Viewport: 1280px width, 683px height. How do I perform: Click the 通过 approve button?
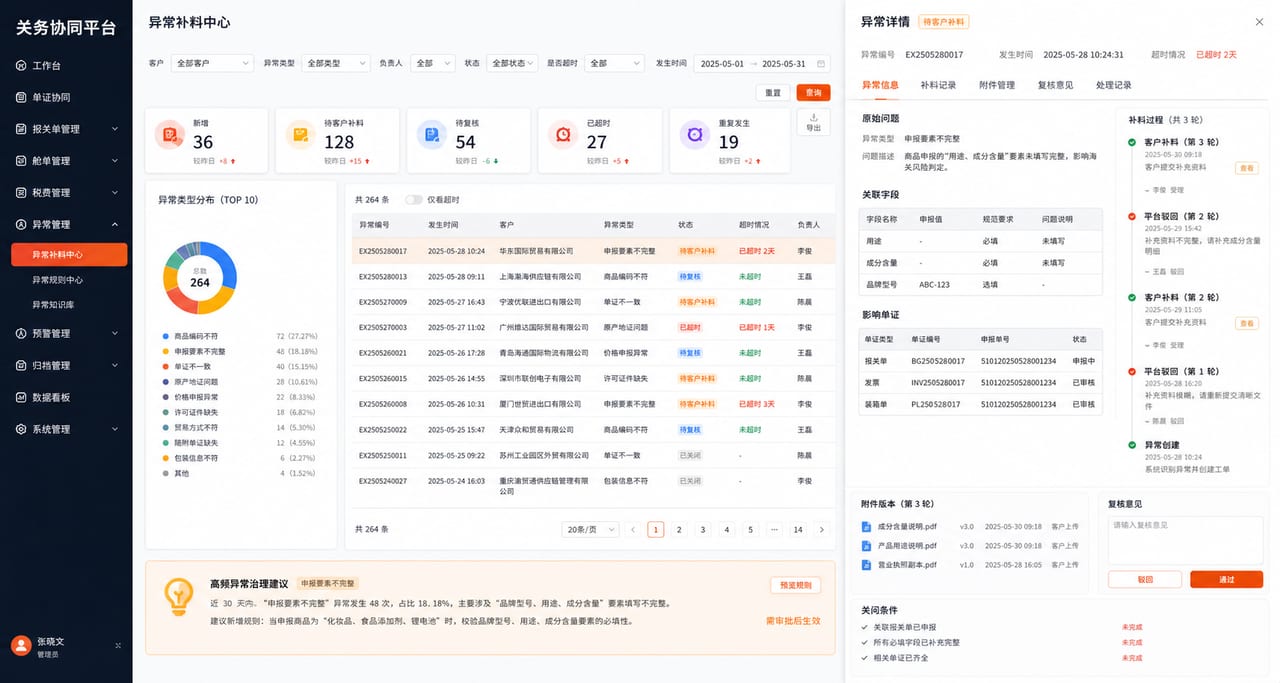pyautogui.click(x=1226, y=580)
